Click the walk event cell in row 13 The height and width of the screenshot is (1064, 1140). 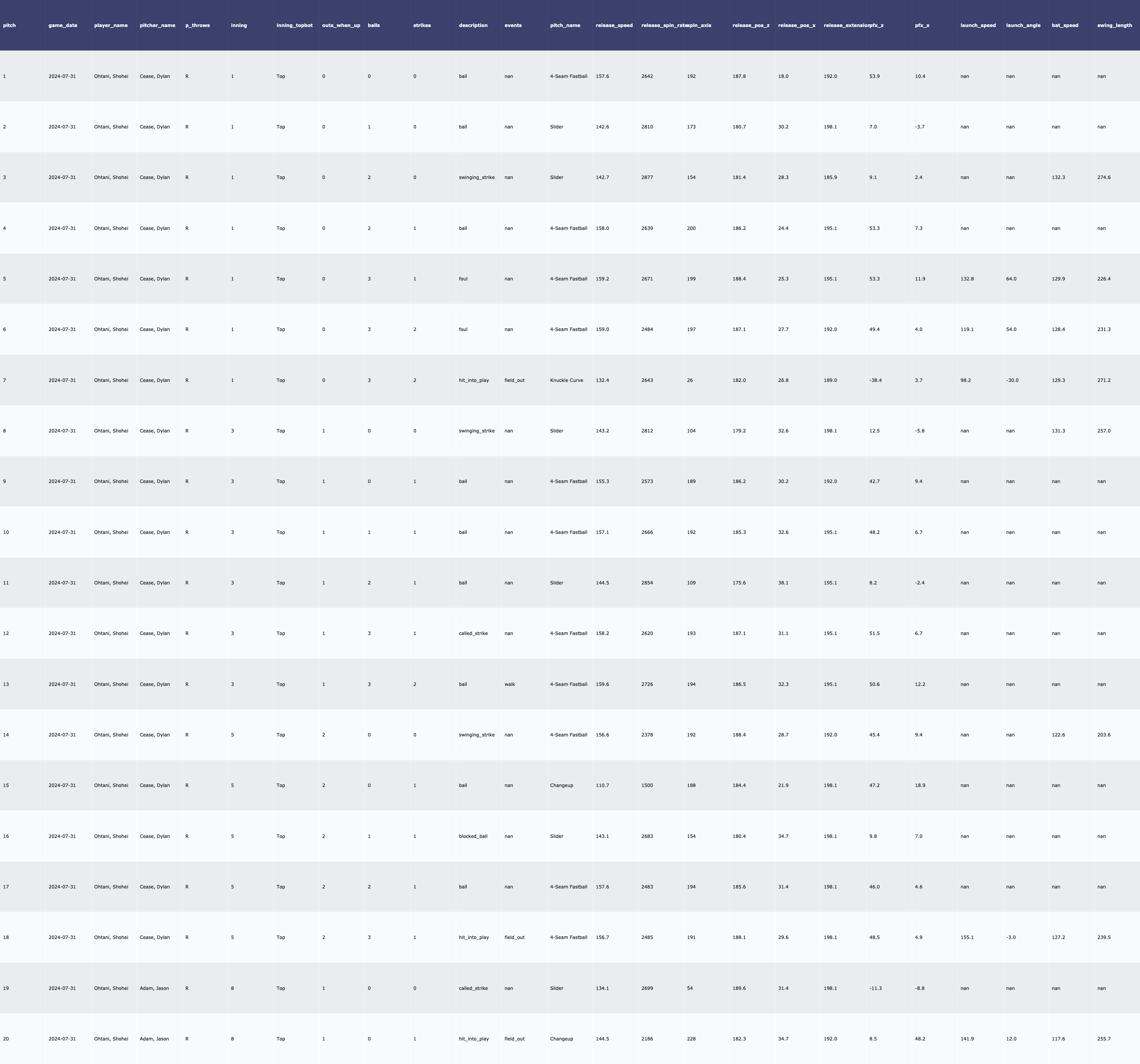click(x=510, y=684)
